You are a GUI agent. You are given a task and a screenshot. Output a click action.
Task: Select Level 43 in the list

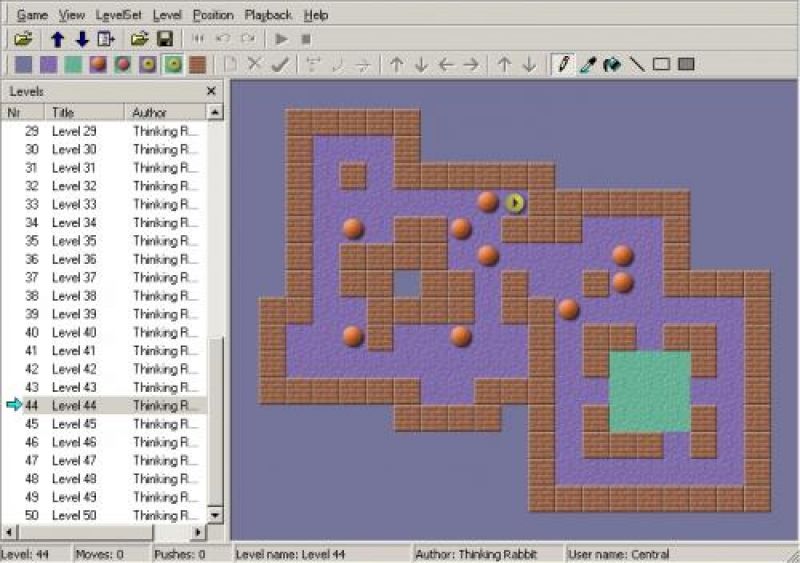104,387
